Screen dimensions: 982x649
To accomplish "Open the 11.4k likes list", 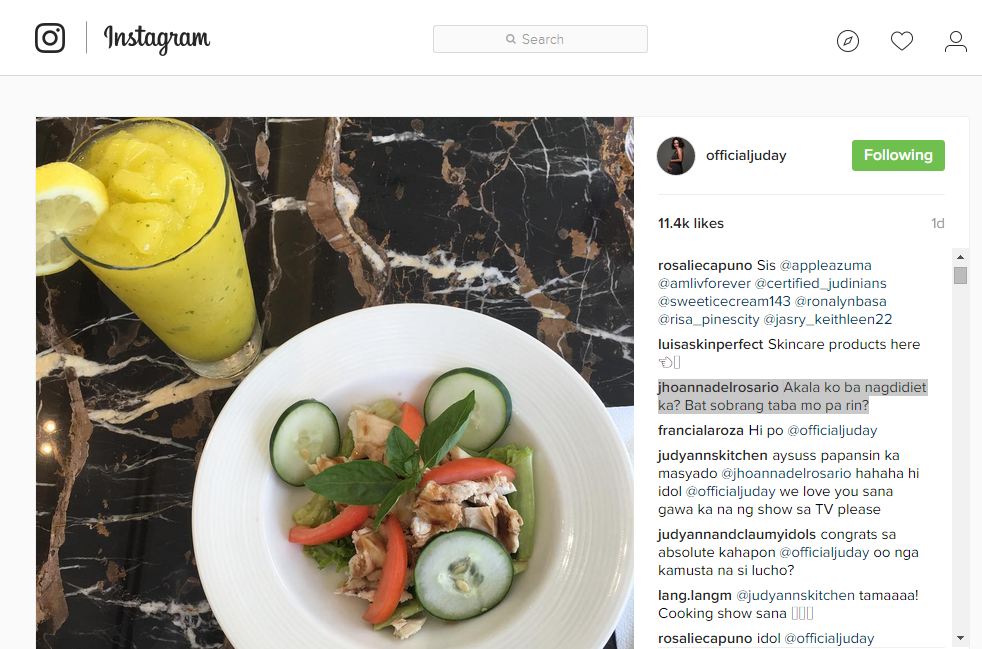I will 691,223.
